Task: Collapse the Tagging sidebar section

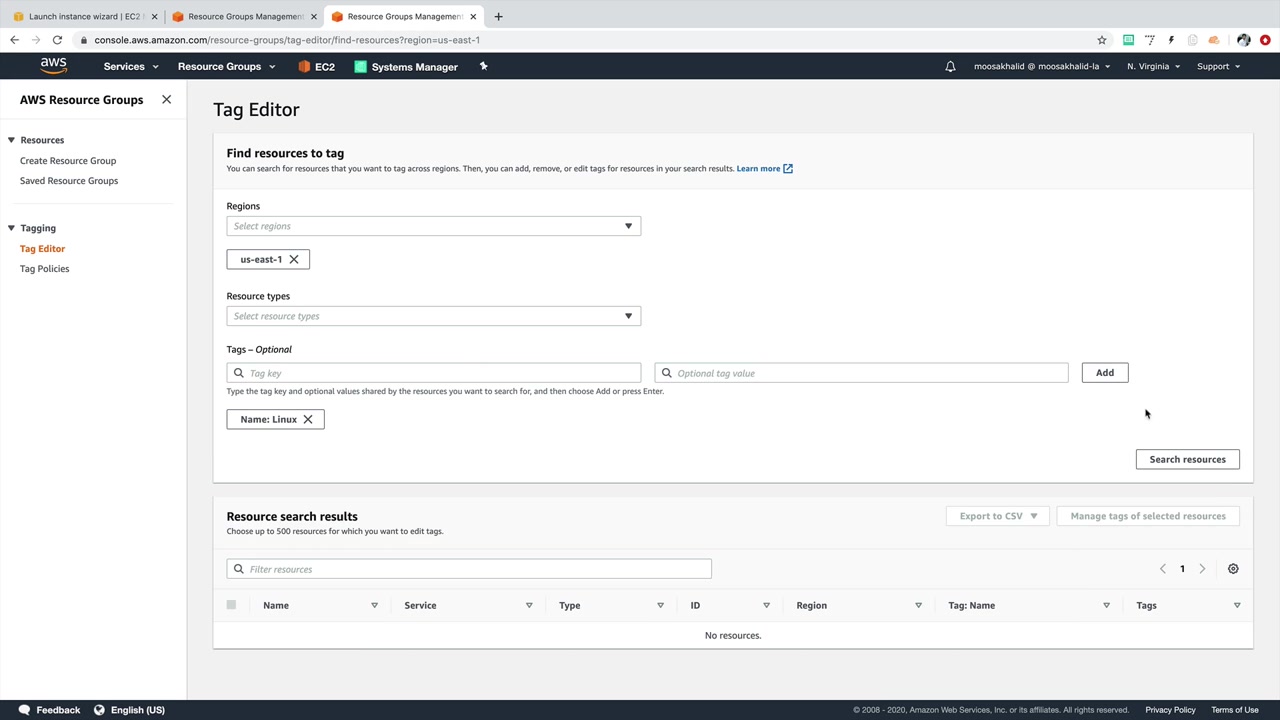Action: 12,228
